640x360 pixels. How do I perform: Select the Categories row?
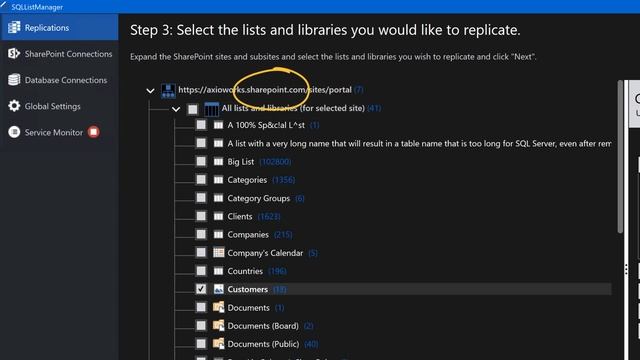click(247, 180)
